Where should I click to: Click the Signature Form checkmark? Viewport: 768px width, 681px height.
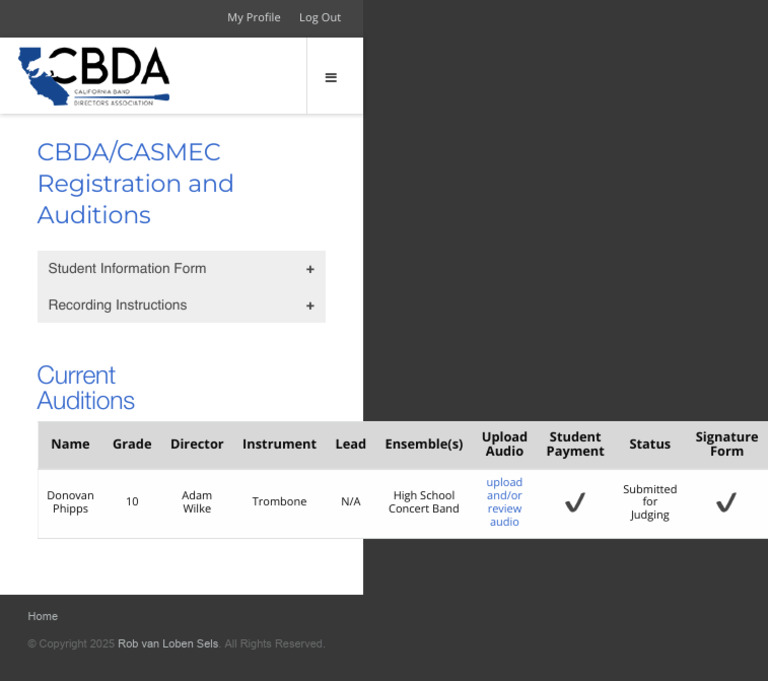pos(726,502)
